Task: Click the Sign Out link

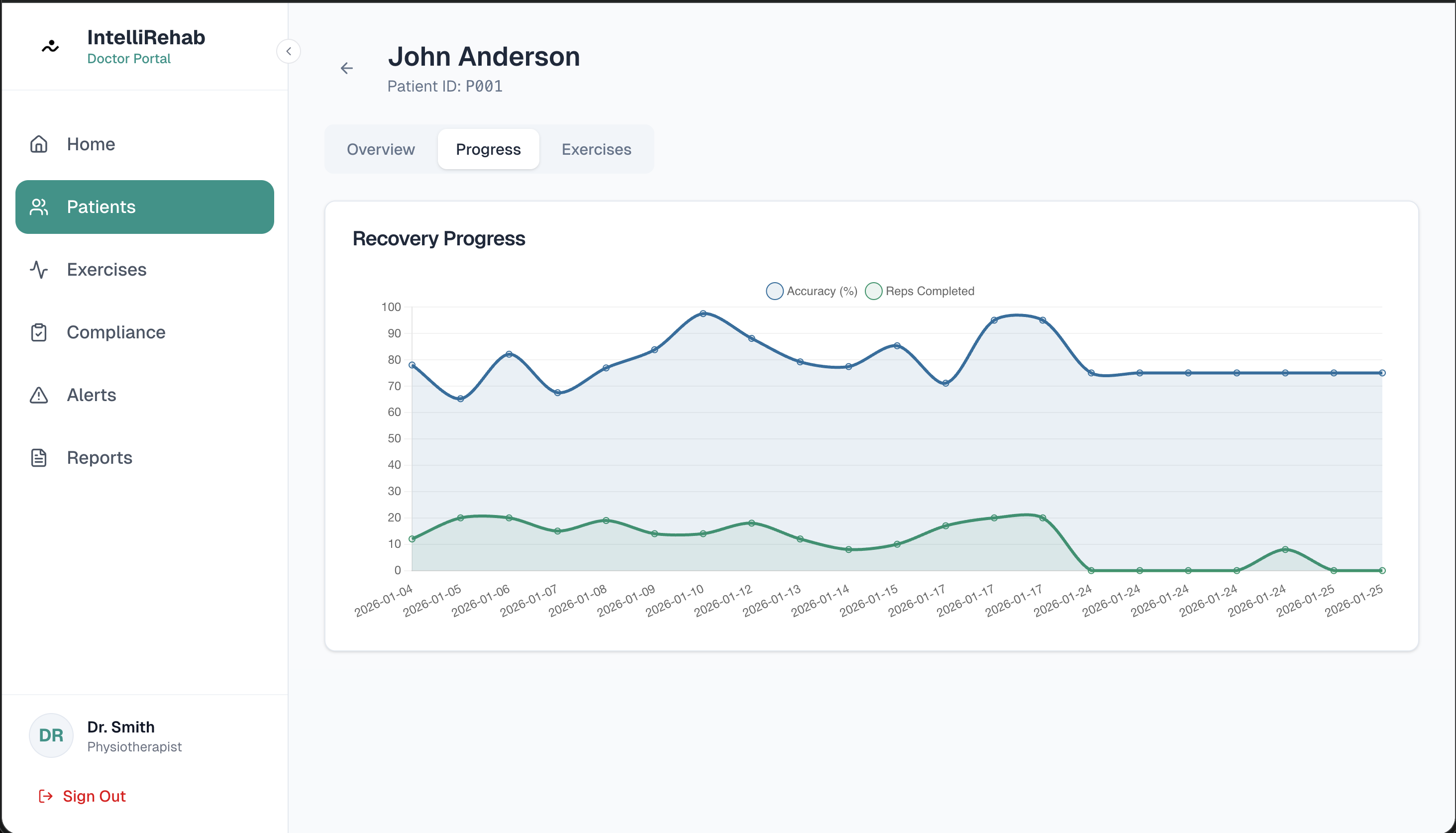Action: 95,796
